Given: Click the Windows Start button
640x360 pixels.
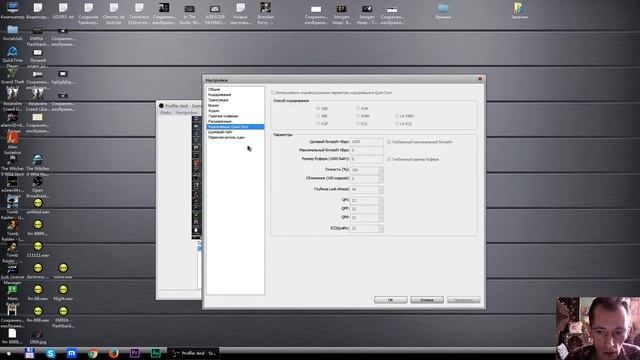Looking at the screenshot, I should coord(8,353).
